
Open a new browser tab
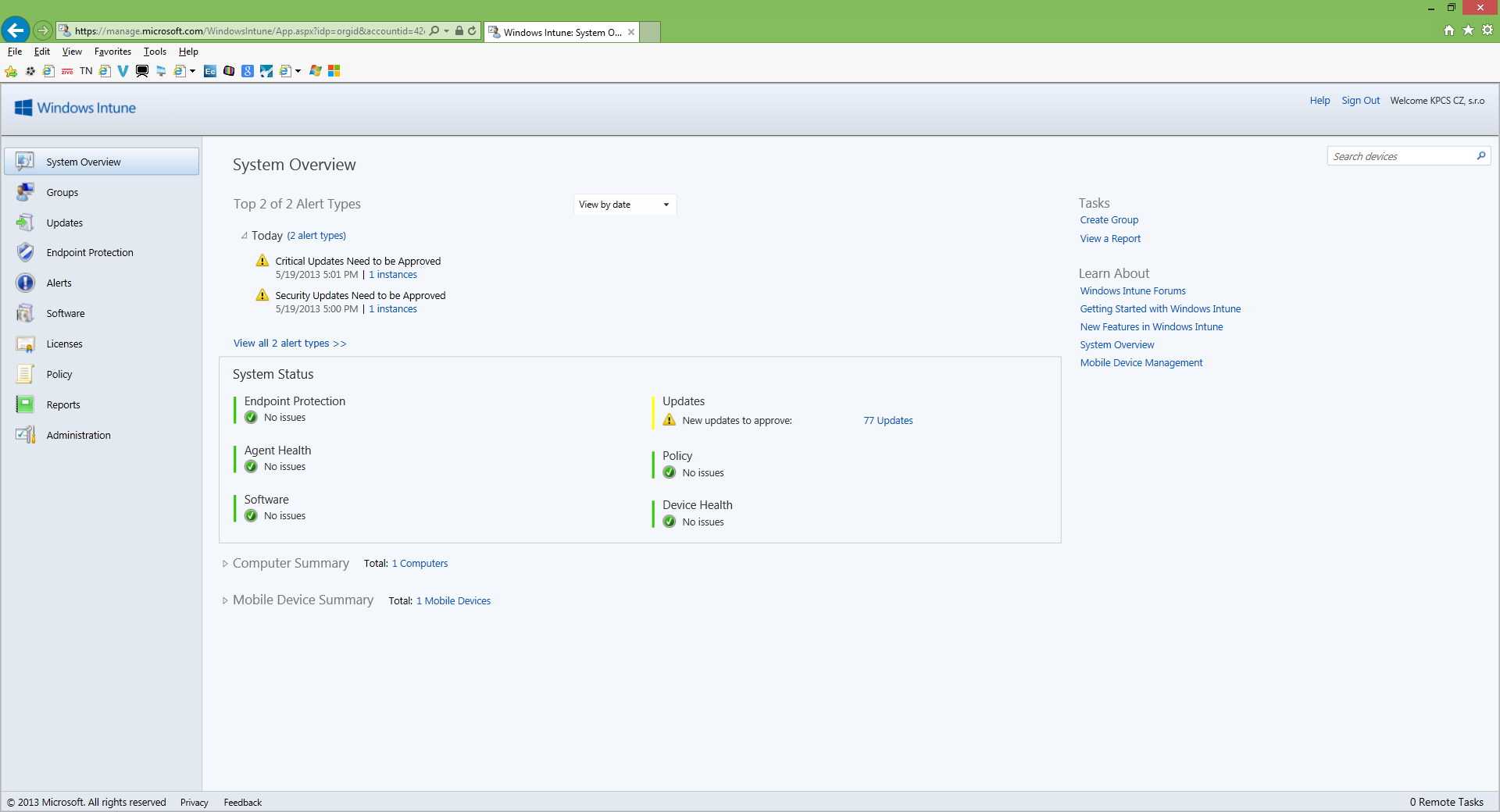coord(650,32)
